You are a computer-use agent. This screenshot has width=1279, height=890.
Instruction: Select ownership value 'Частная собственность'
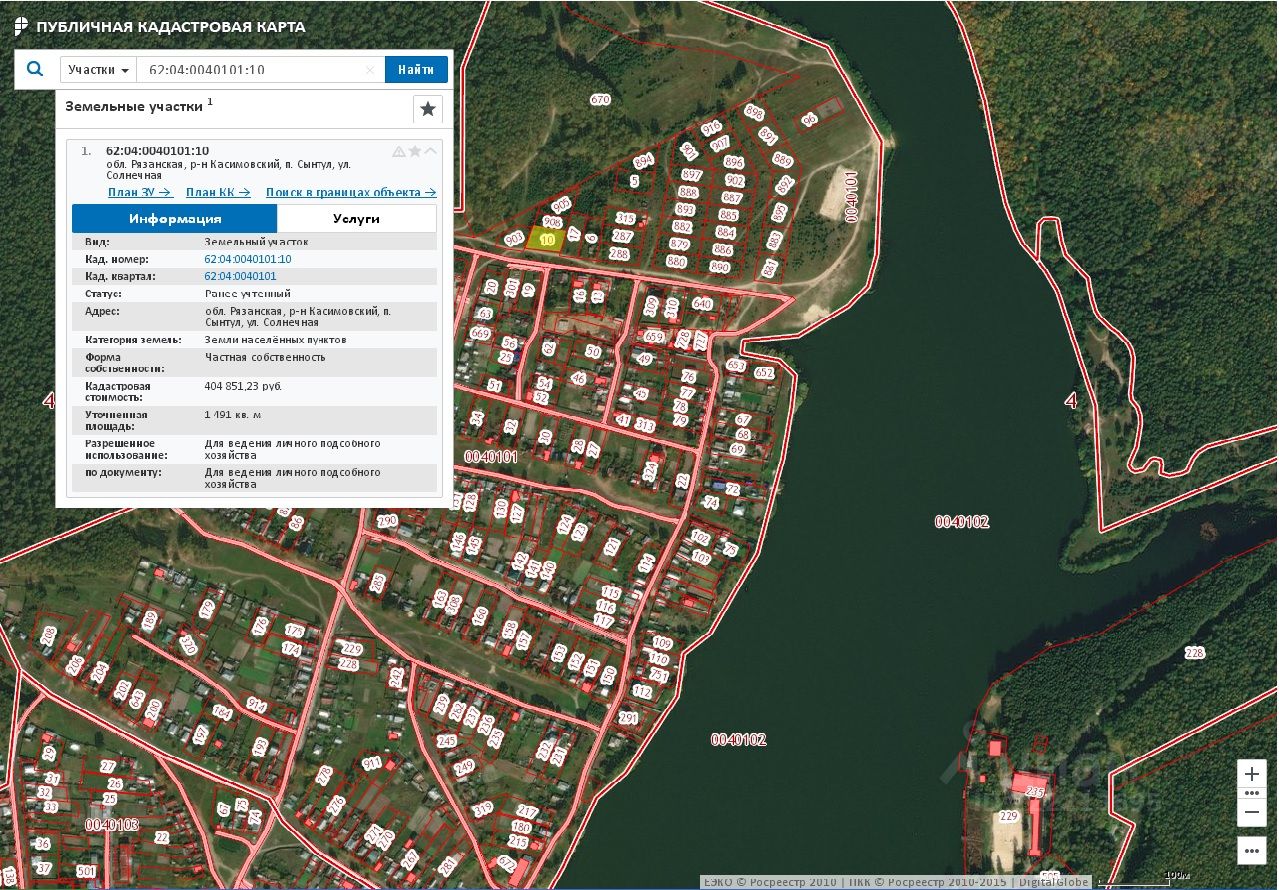265,357
